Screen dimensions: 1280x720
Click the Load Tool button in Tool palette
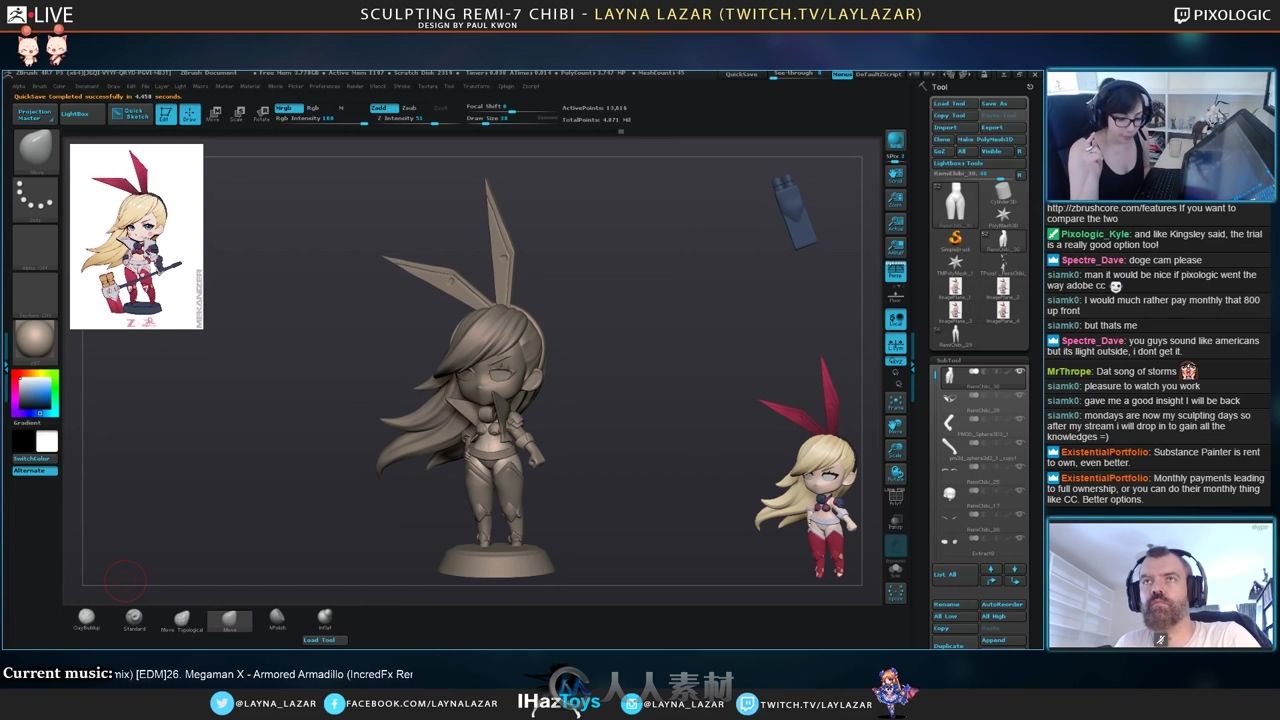tap(954, 104)
